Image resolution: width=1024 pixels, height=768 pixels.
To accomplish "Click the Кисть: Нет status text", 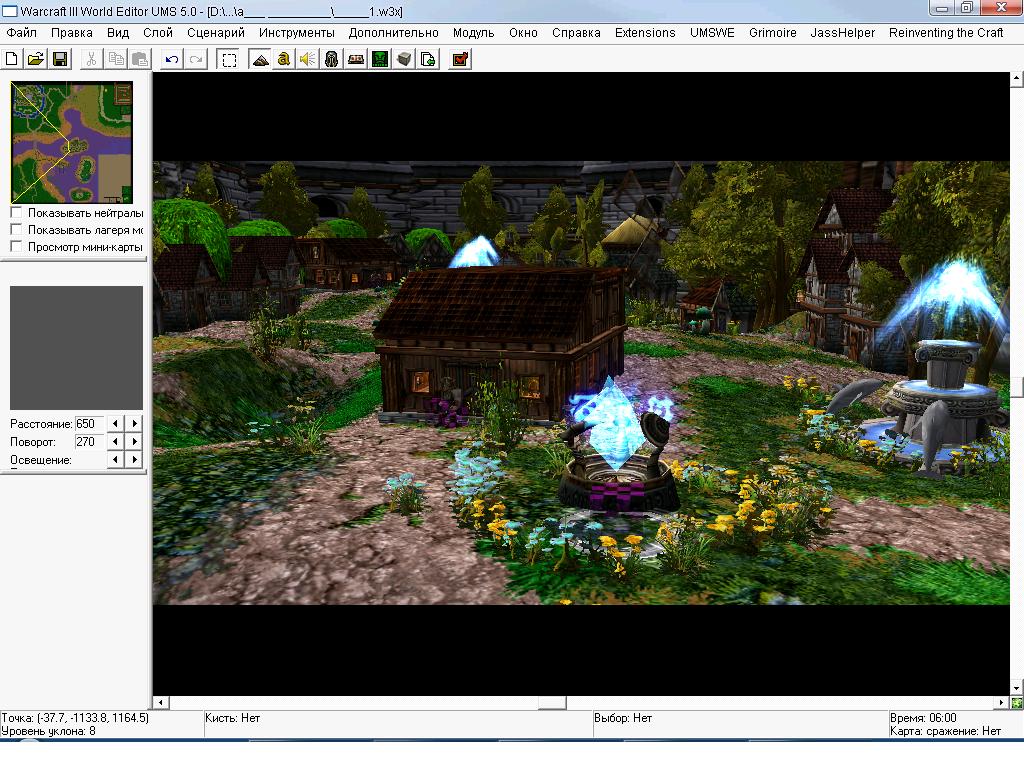I will (x=232, y=718).
